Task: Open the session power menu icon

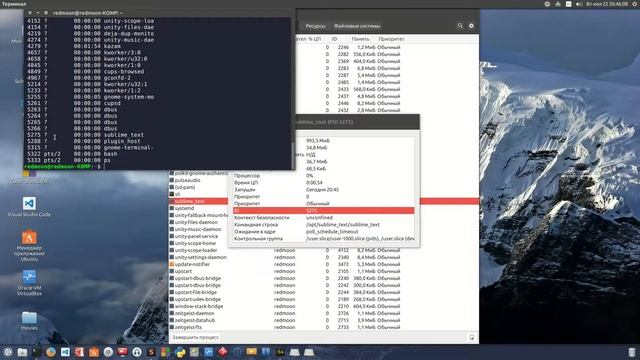Action: (635, 4)
